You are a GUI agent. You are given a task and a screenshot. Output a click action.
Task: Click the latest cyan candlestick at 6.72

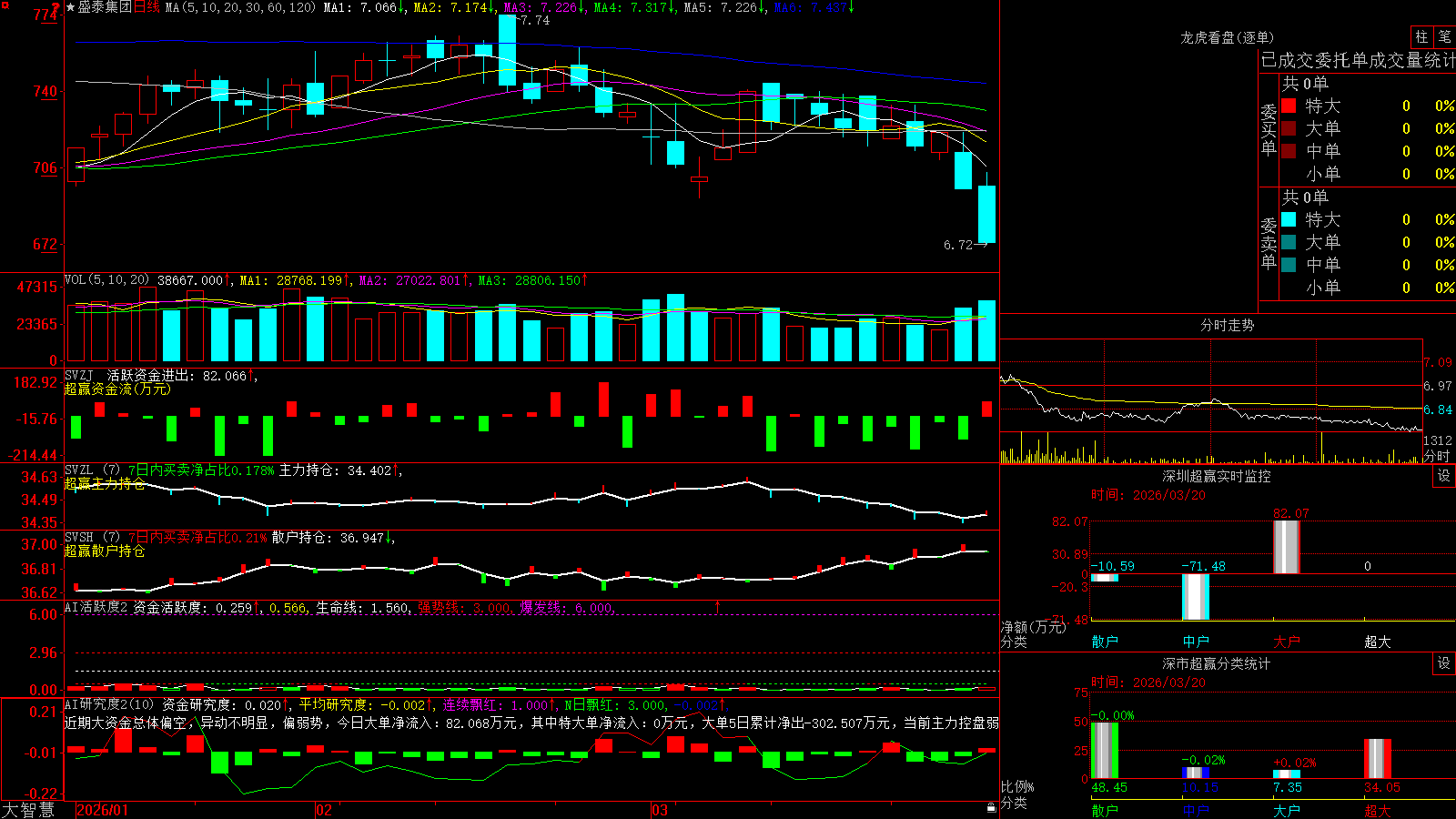point(986,214)
